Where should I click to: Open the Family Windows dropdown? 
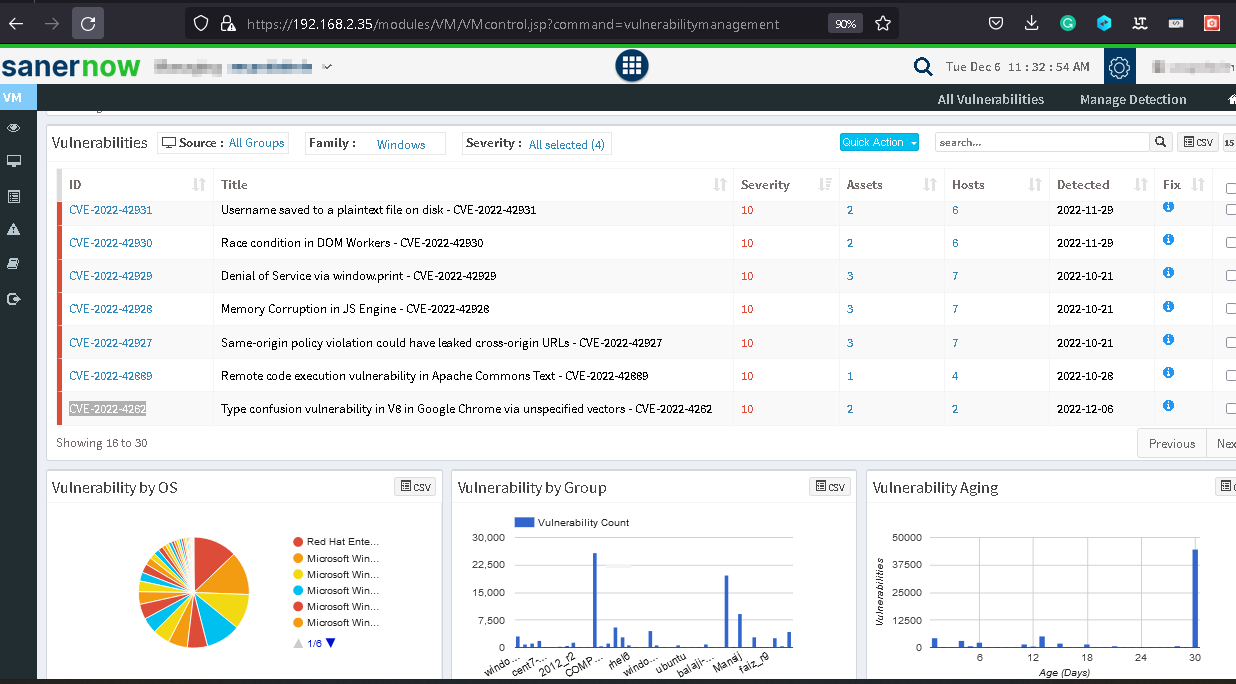pos(401,144)
